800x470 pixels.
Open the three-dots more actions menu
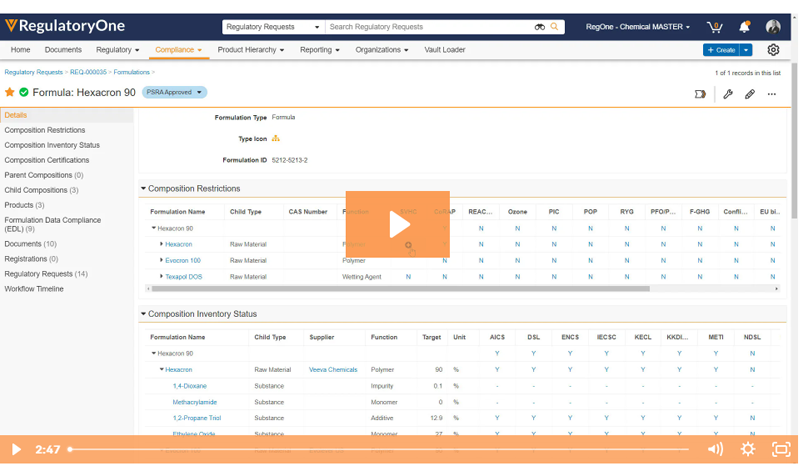[x=771, y=94]
